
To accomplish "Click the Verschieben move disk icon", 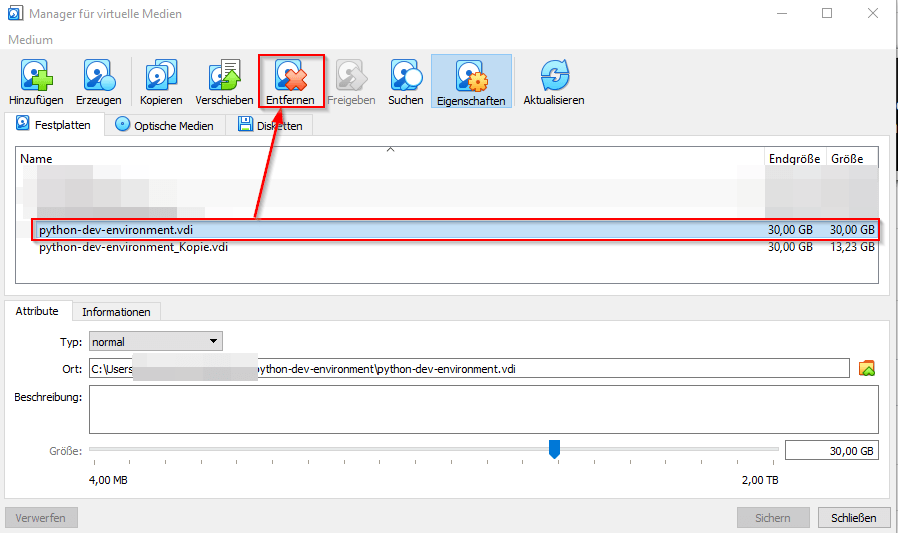I will click(x=224, y=76).
